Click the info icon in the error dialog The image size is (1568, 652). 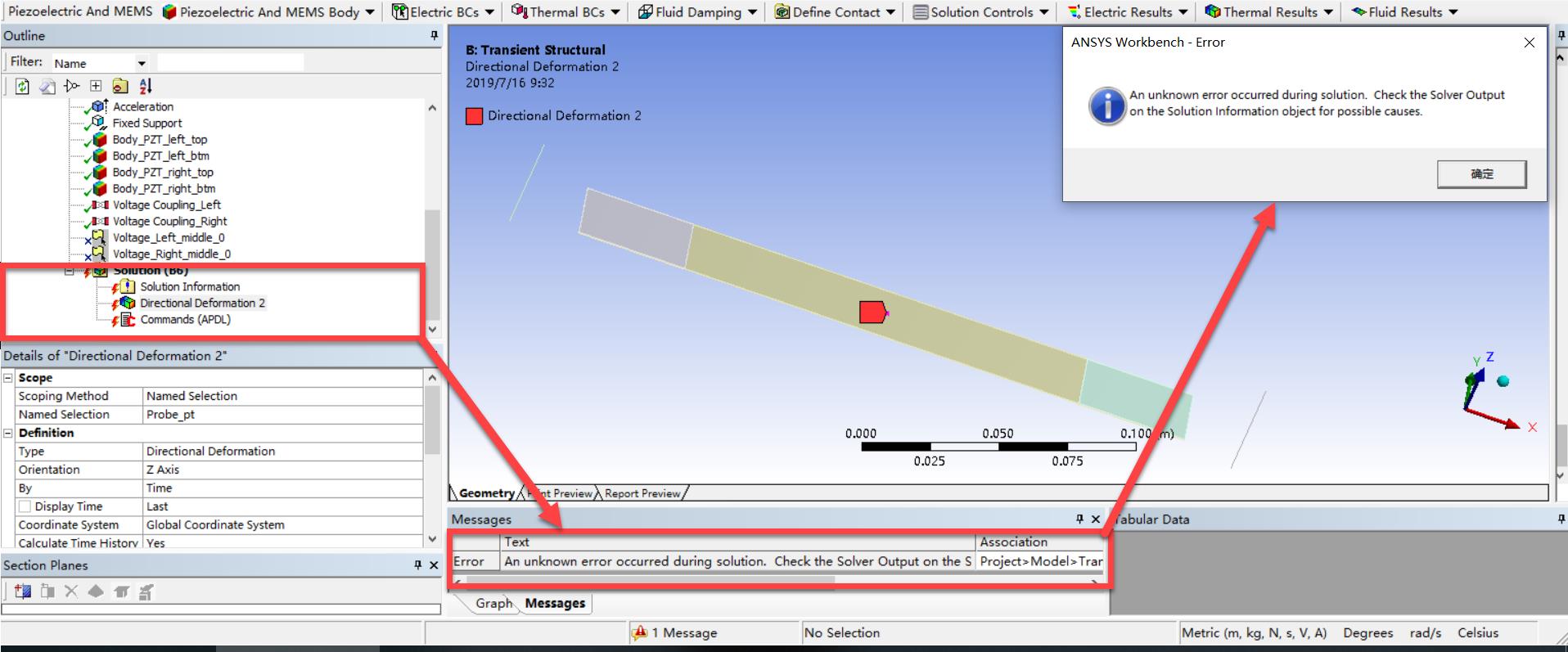(x=1107, y=106)
